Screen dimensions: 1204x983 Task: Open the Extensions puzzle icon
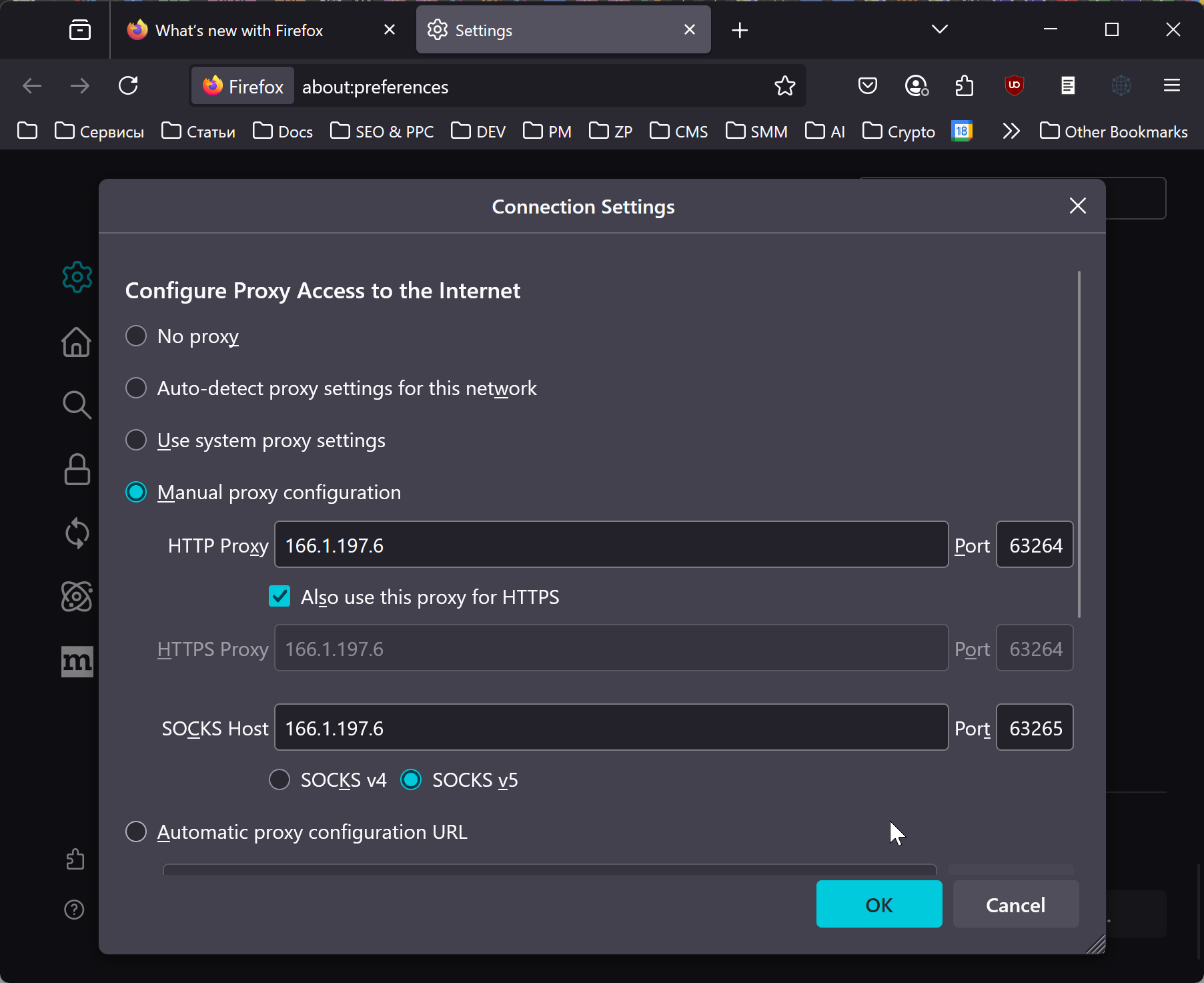pyautogui.click(x=965, y=86)
